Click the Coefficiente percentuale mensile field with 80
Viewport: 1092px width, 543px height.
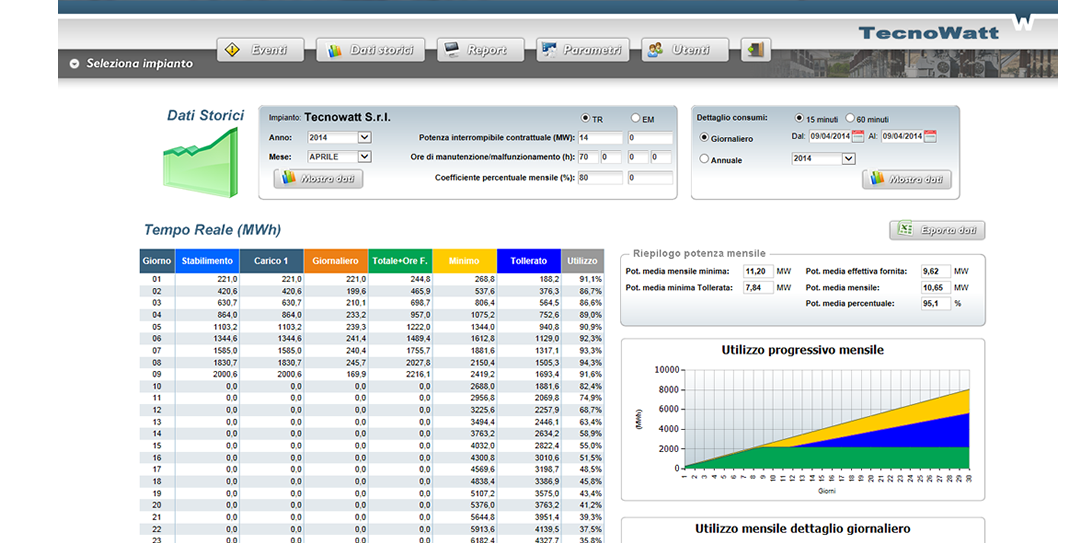[x=599, y=178]
